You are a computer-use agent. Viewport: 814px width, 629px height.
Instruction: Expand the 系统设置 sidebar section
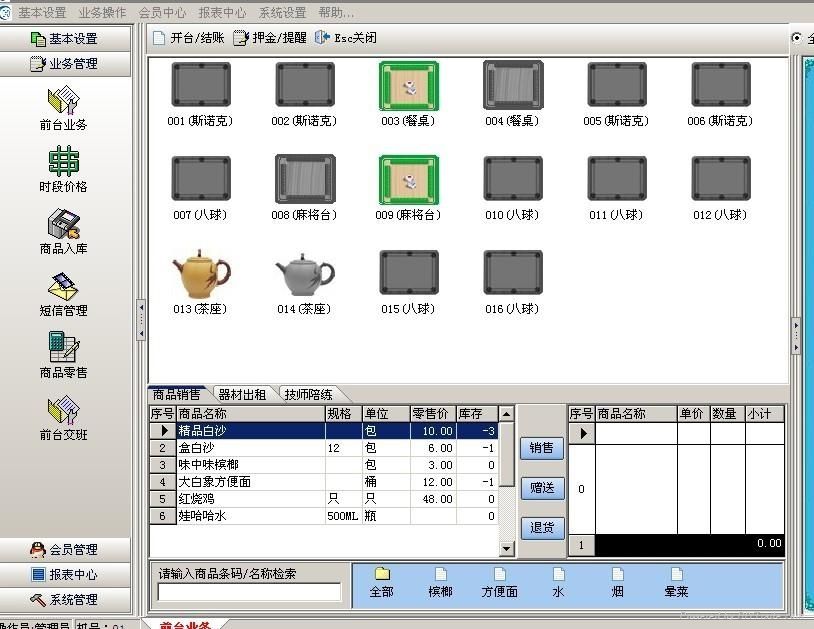click(x=65, y=599)
